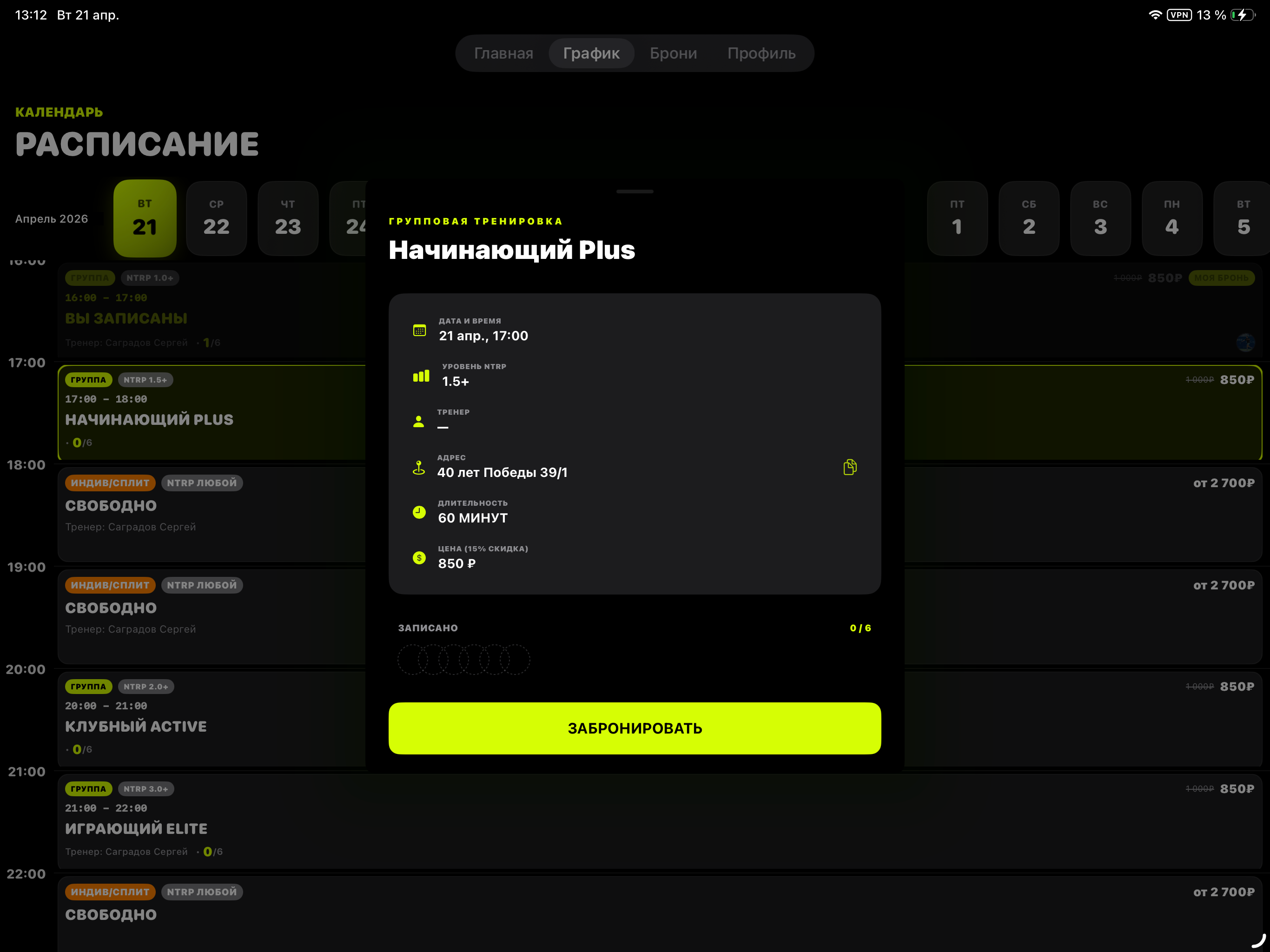
Task: Tap the NTRP ЛЮБОЙ badge at 19:00
Action: pyautogui.click(x=202, y=585)
